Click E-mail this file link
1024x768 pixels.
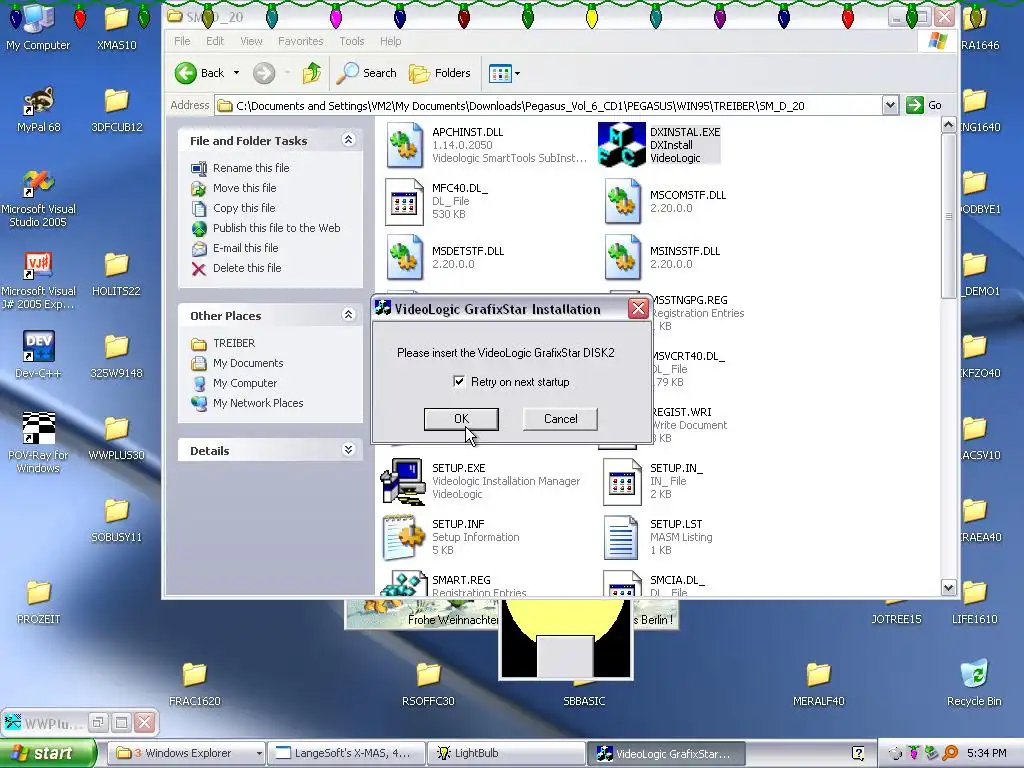pos(246,248)
